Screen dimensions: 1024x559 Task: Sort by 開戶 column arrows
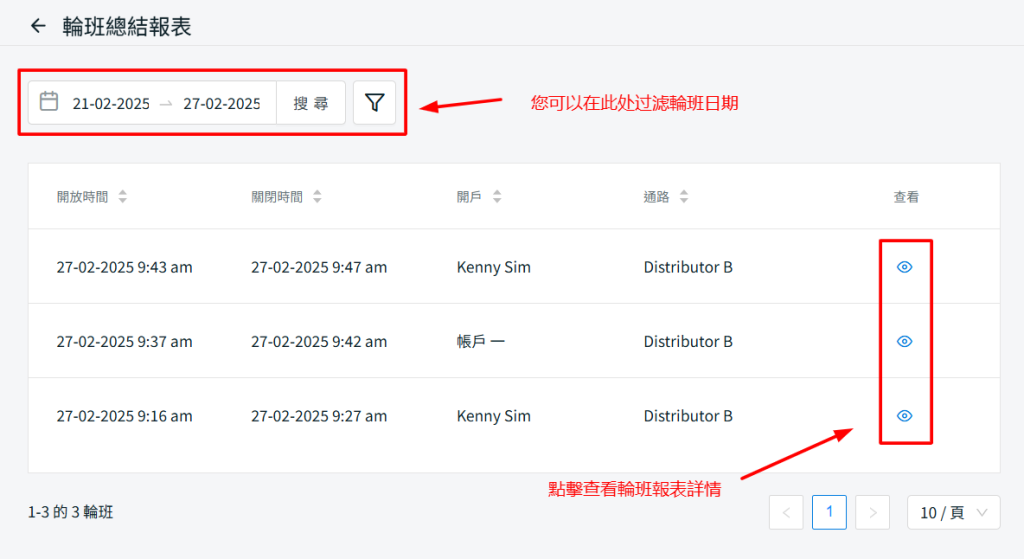pos(497,198)
